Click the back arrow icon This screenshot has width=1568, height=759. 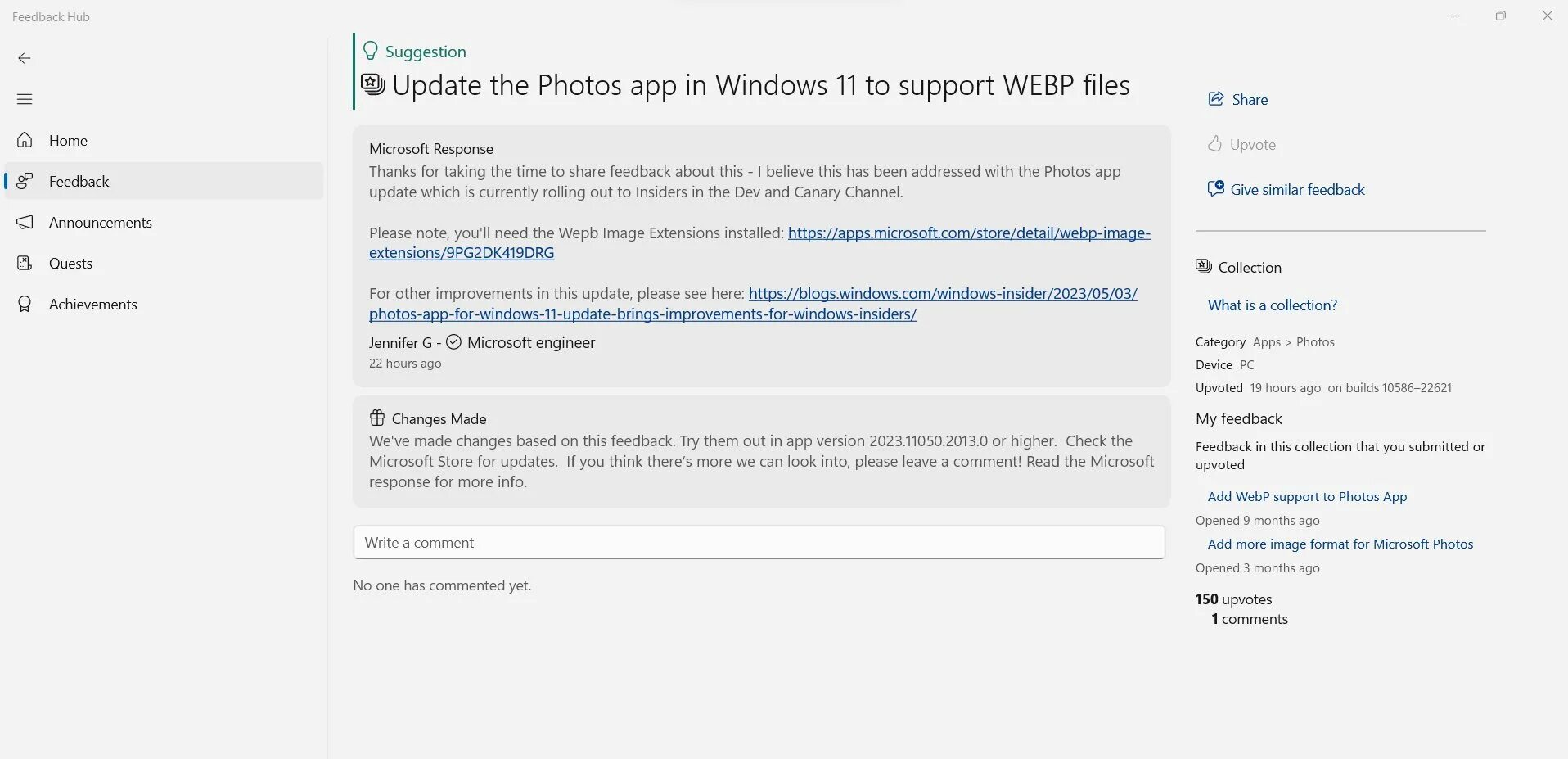click(x=25, y=58)
